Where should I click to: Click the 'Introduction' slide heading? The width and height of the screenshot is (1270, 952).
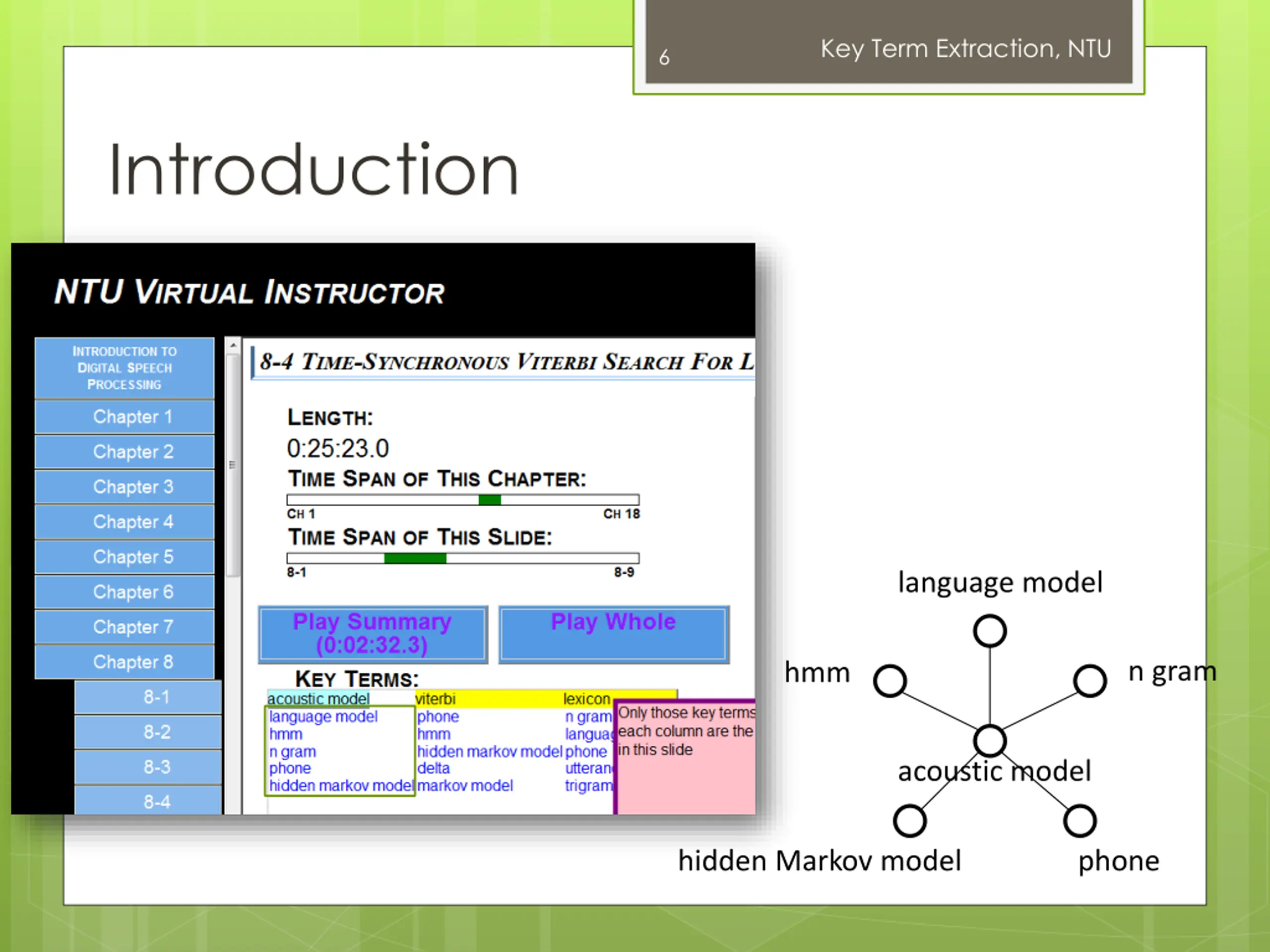click(x=314, y=169)
